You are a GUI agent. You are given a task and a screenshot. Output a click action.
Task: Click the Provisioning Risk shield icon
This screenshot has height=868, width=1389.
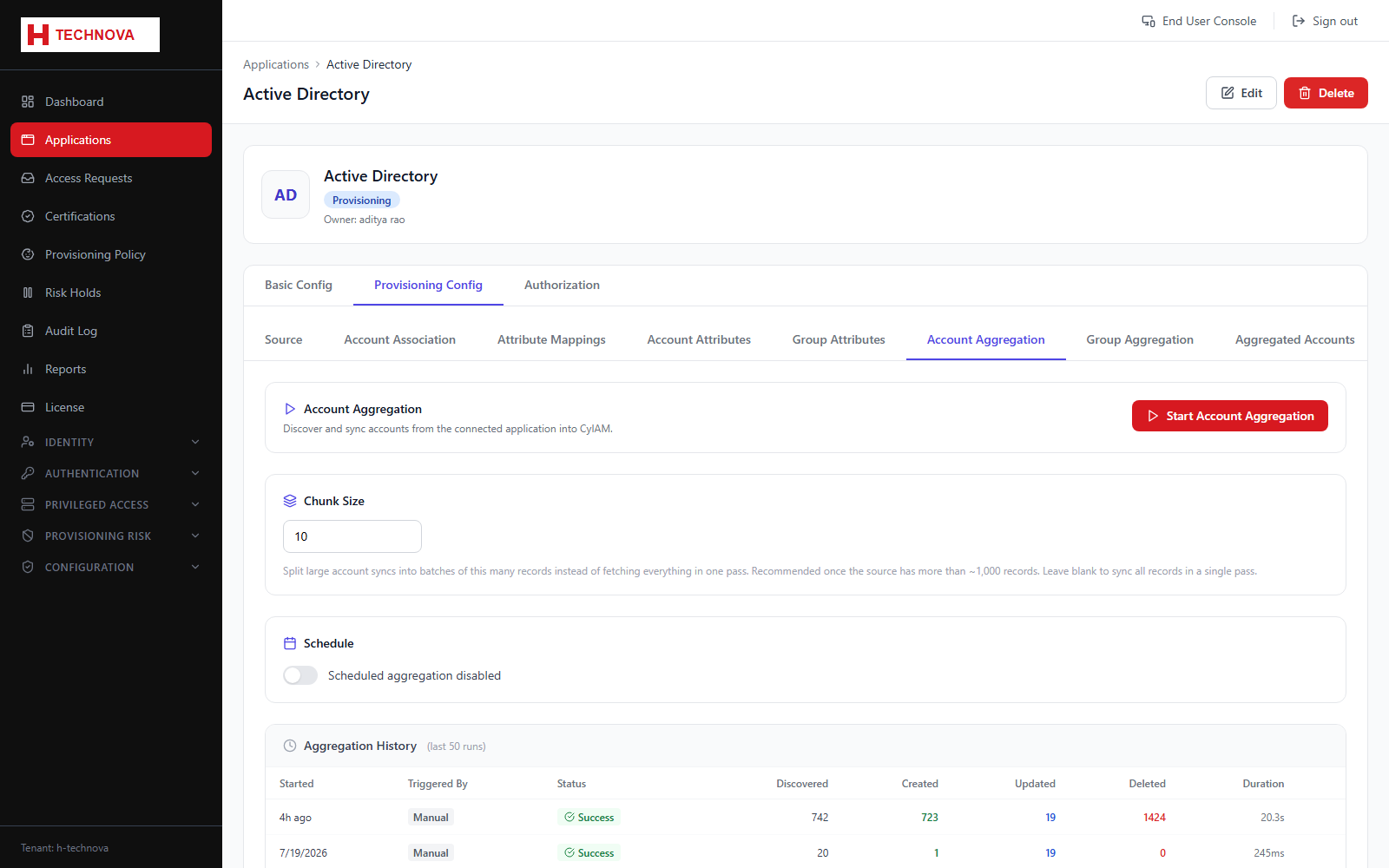[x=28, y=536]
